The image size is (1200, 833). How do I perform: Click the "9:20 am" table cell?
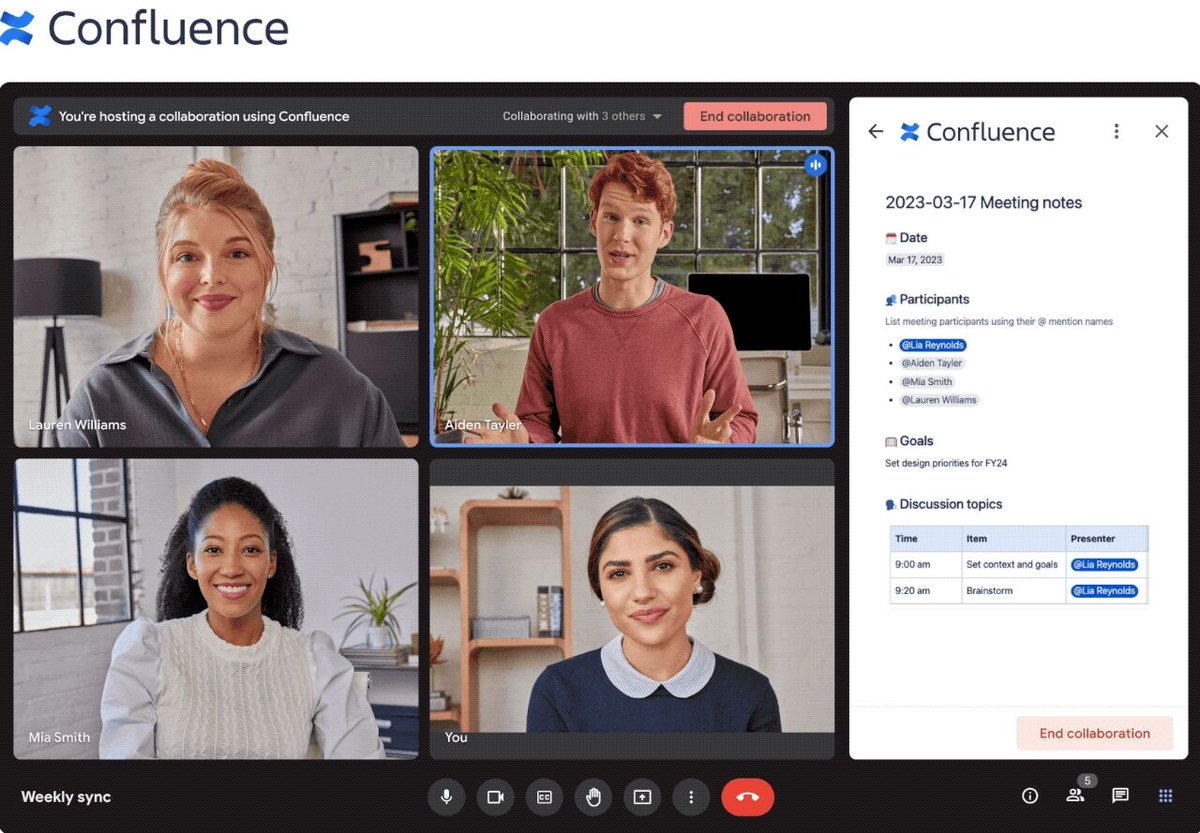coord(925,590)
